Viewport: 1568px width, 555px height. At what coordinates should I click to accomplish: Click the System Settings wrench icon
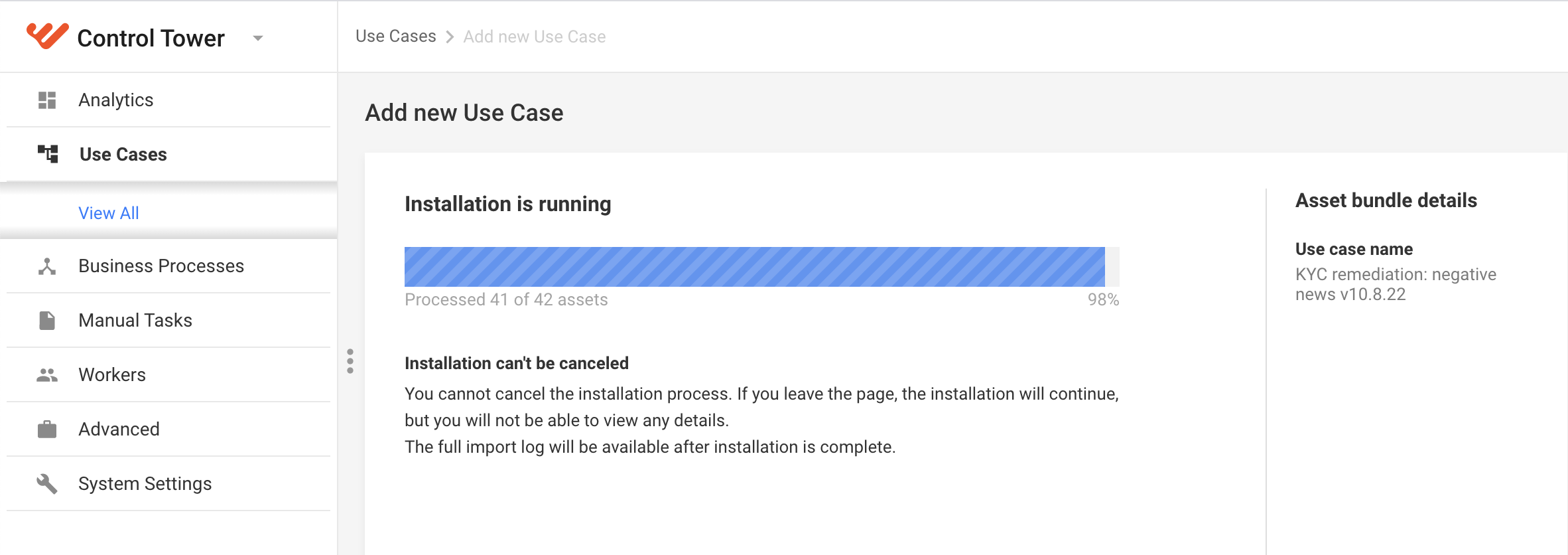point(47,484)
